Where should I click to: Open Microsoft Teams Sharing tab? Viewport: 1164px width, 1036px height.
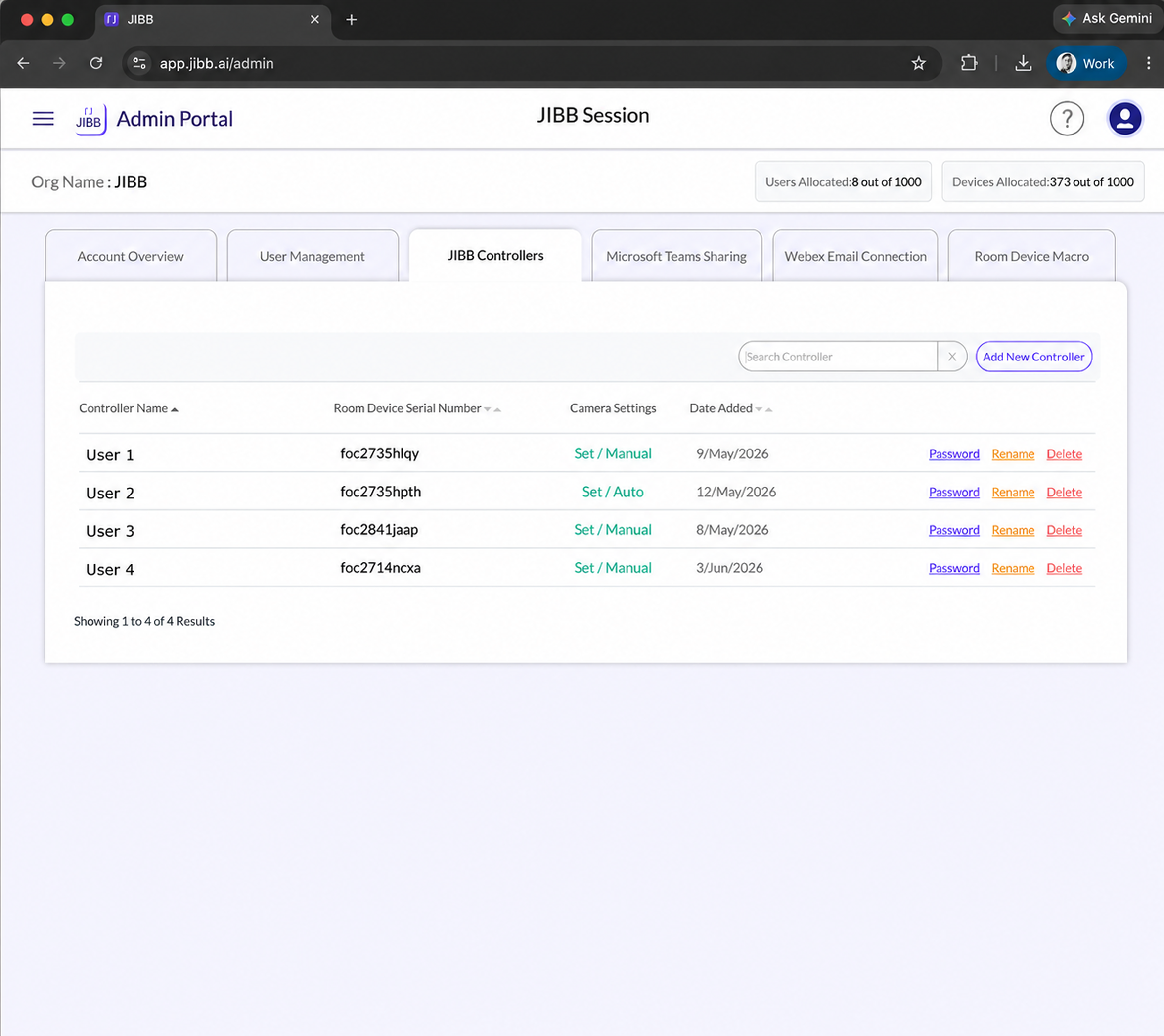676,256
